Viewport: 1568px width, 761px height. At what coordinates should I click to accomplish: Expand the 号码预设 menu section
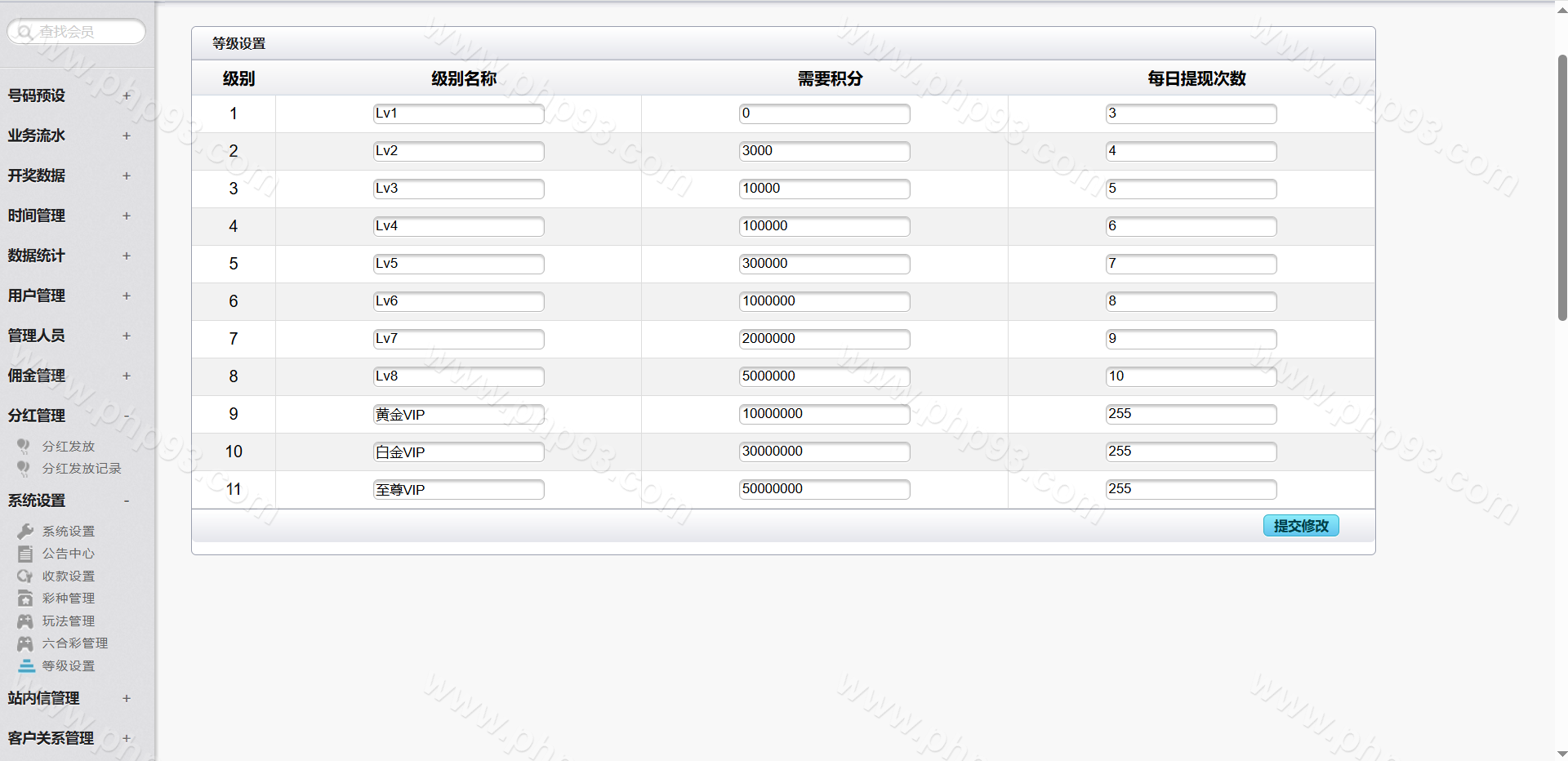point(127,96)
